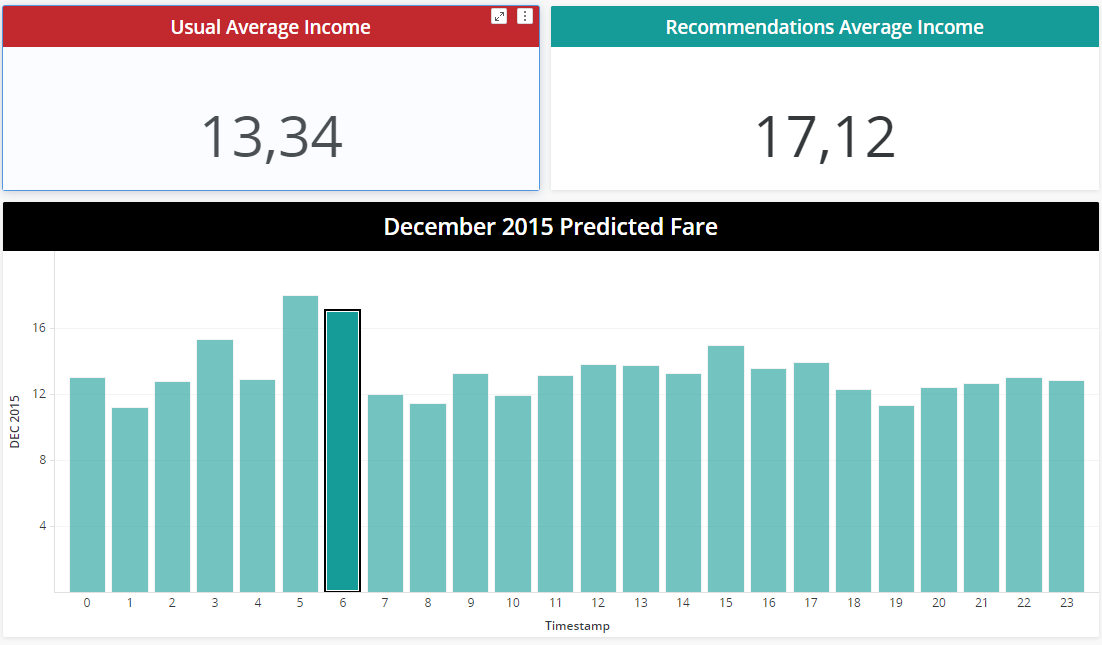Select the bar for timestamp 7
The width and height of the screenshot is (1102, 645).
pos(385,493)
